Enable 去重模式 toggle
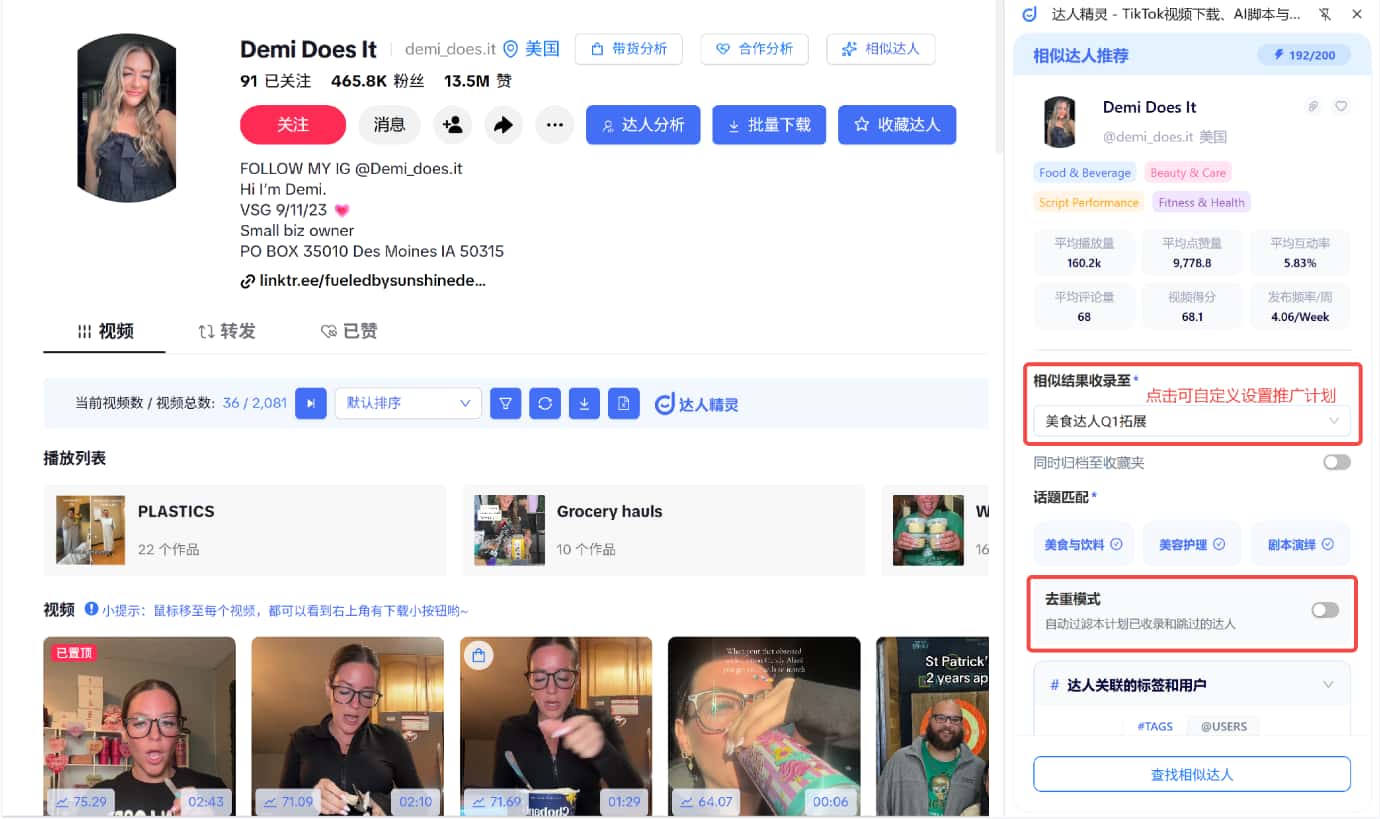 [1324, 608]
